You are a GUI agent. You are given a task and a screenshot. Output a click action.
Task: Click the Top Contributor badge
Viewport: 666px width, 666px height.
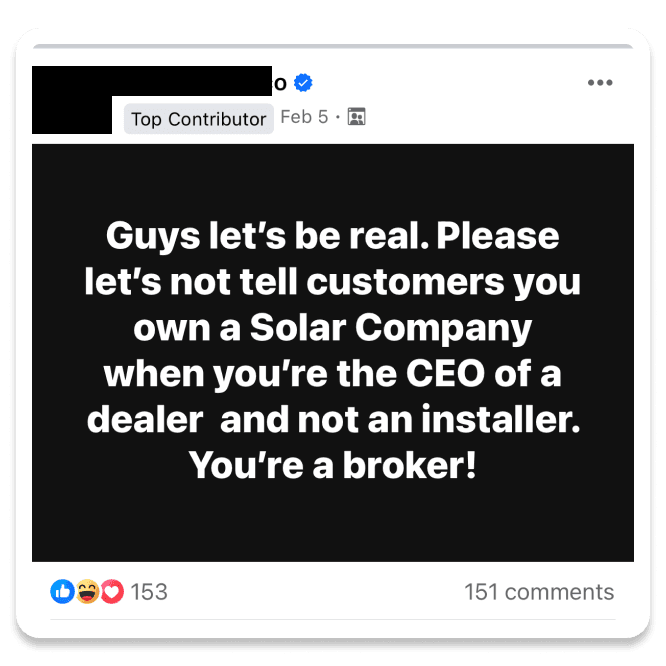pos(198,119)
